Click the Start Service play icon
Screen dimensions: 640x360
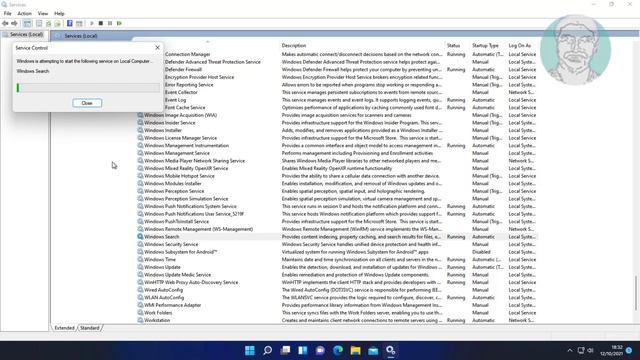click(x=92, y=23)
